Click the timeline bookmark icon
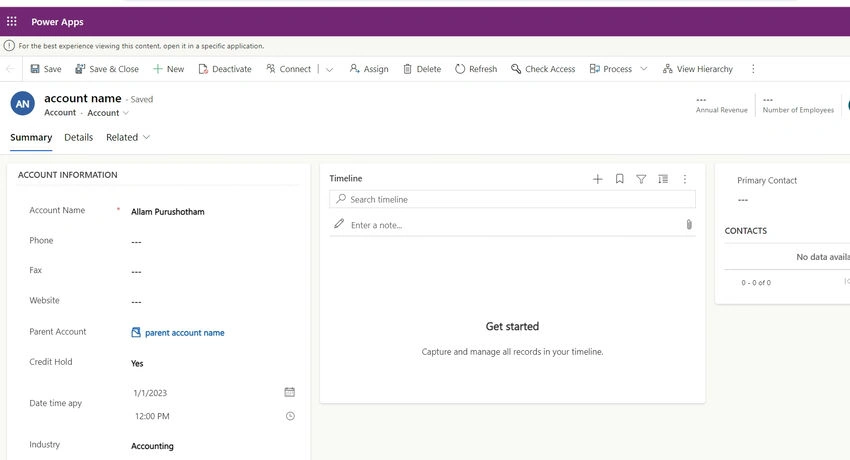This screenshot has height=460, width=850. (x=620, y=179)
